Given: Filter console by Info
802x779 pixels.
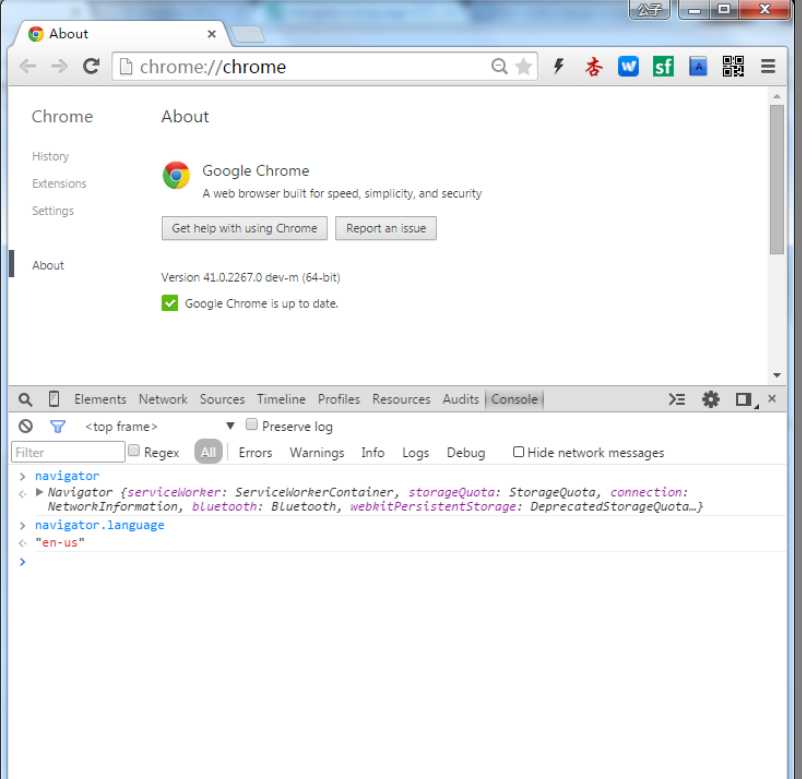Looking at the screenshot, I should [x=372, y=453].
